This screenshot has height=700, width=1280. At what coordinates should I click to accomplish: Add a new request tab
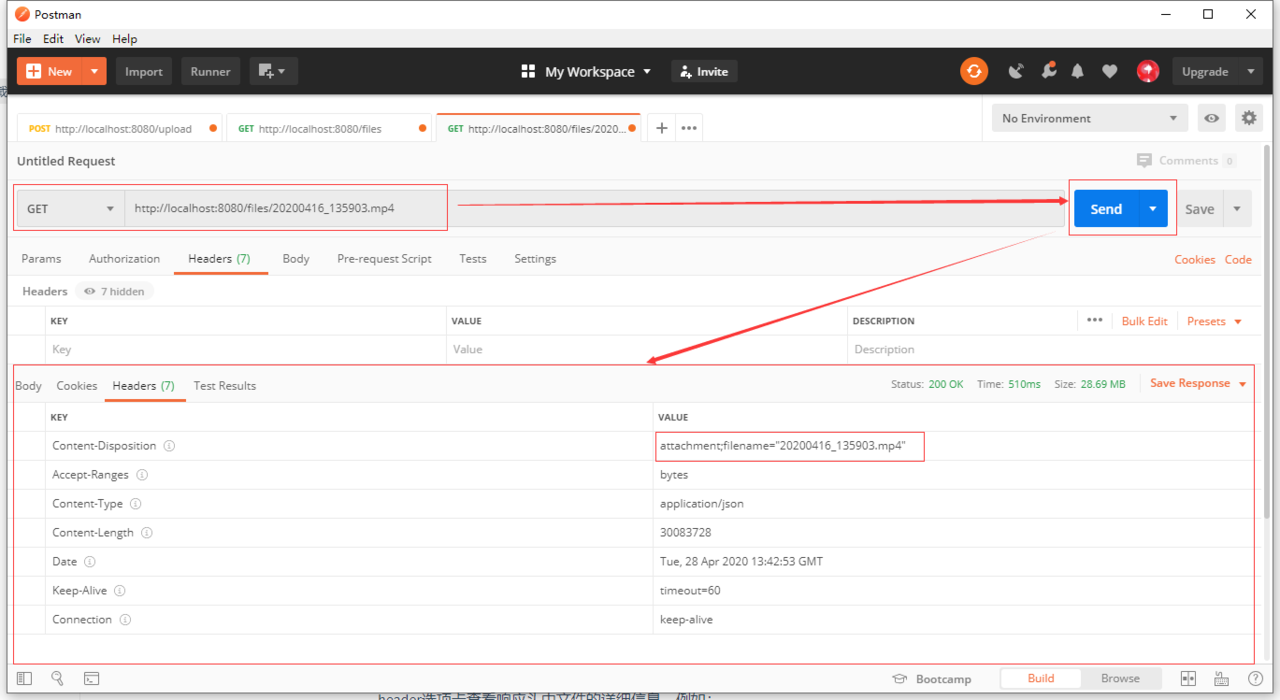coord(661,128)
